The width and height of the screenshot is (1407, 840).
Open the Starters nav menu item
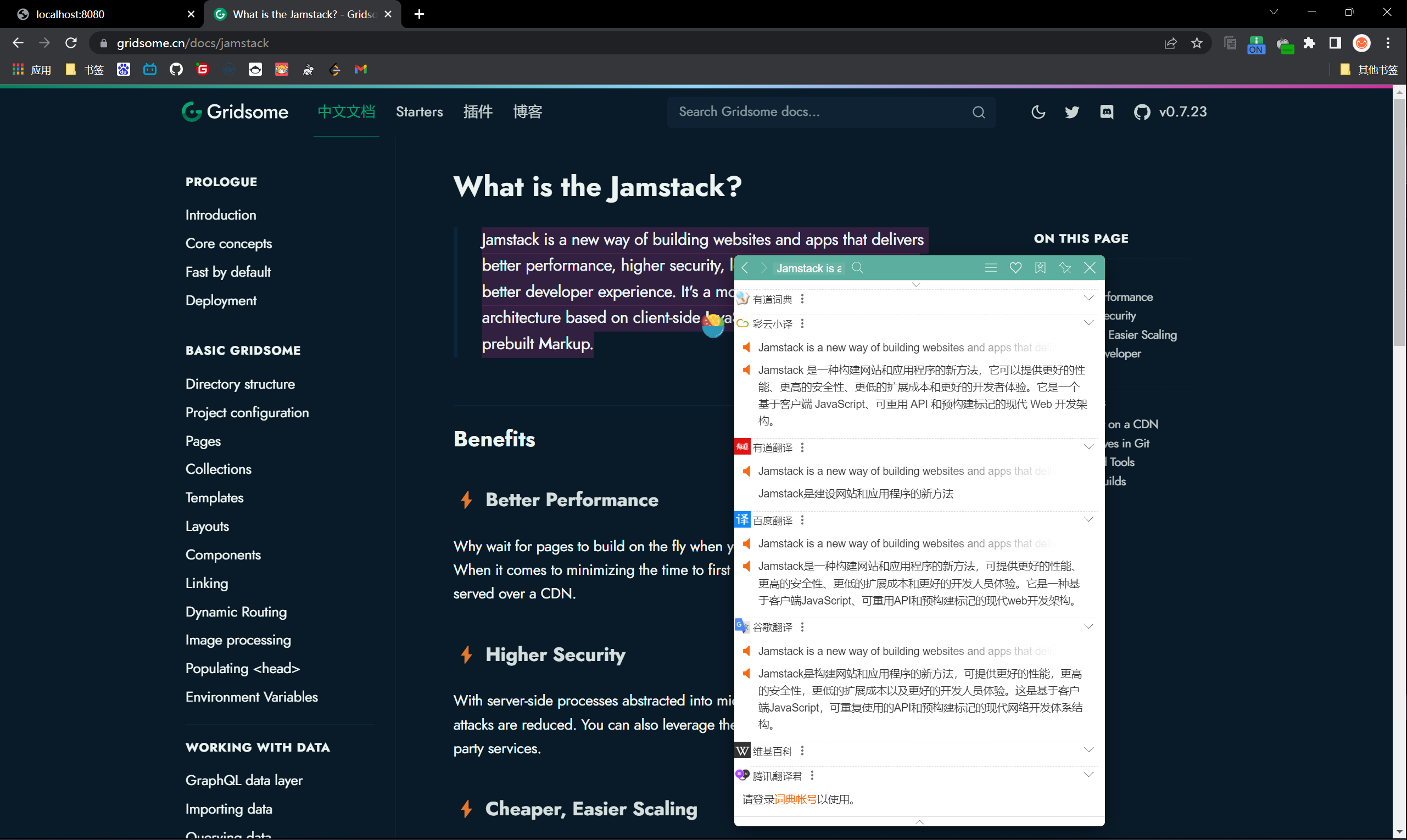419,112
